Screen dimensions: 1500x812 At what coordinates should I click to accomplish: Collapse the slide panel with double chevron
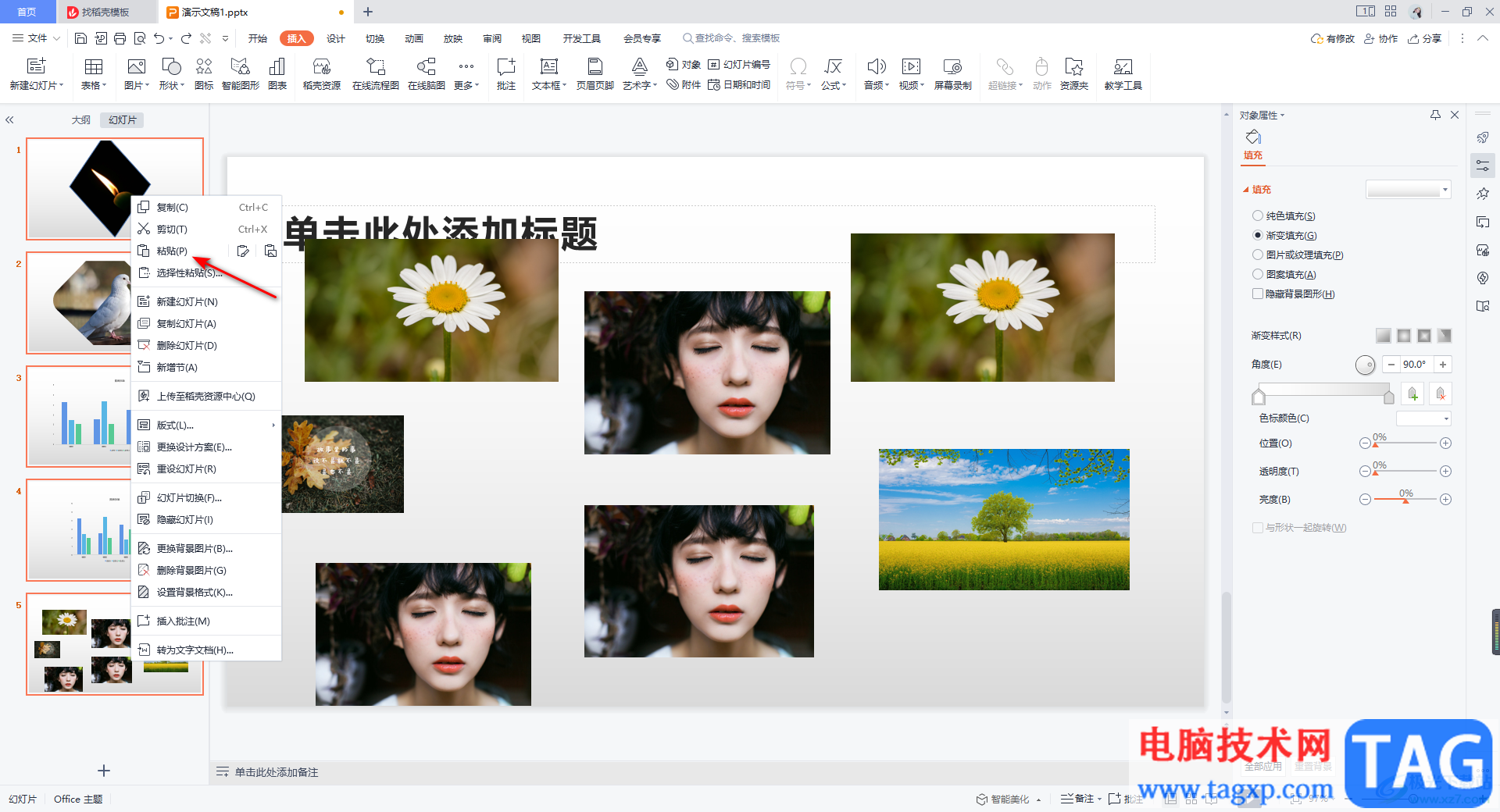[9, 120]
